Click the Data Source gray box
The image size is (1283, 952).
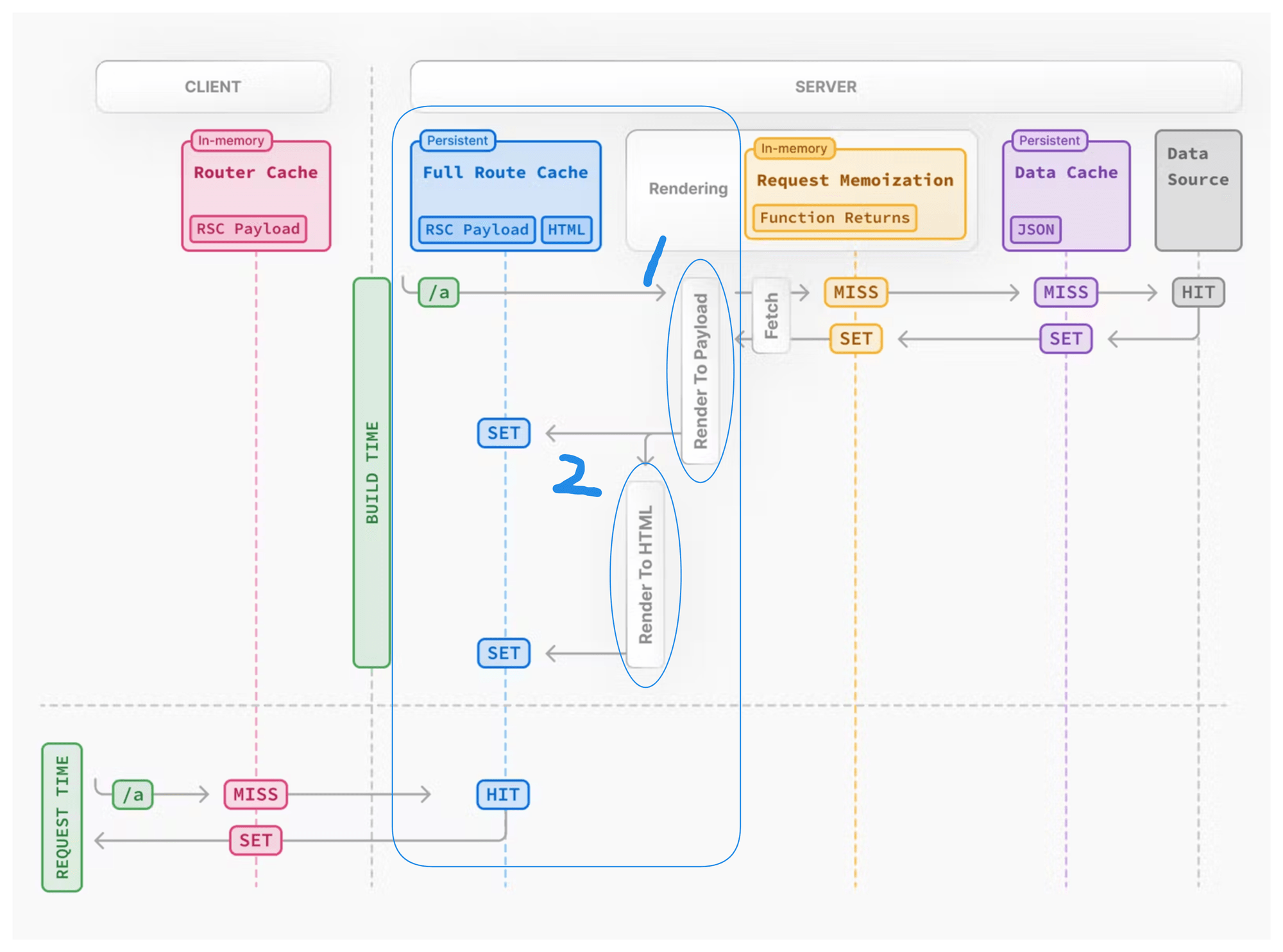click(x=1198, y=191)
